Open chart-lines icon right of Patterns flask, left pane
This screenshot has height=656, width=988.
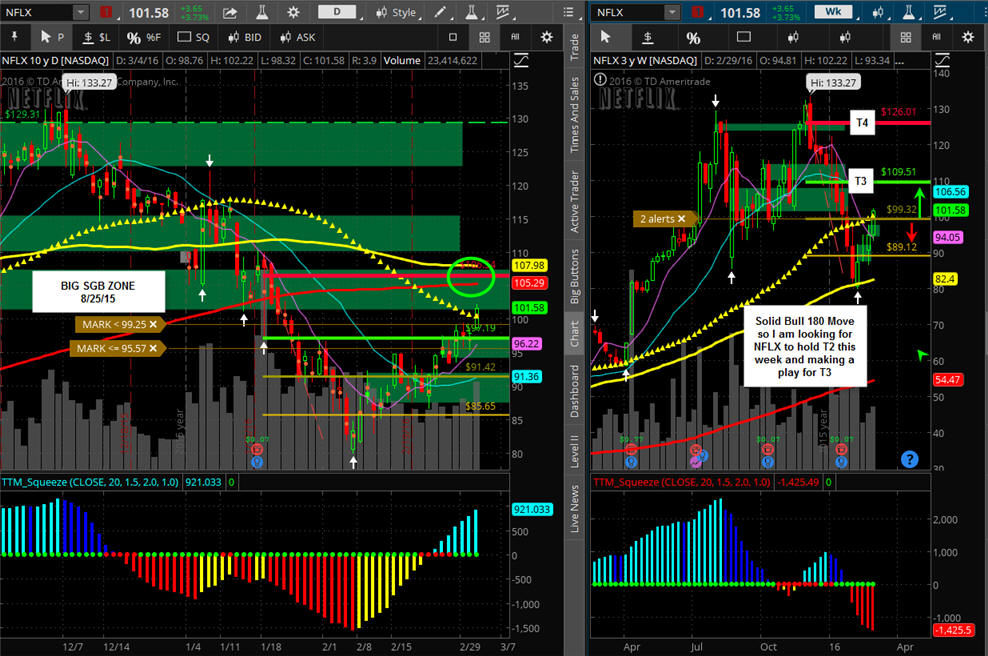502,13
